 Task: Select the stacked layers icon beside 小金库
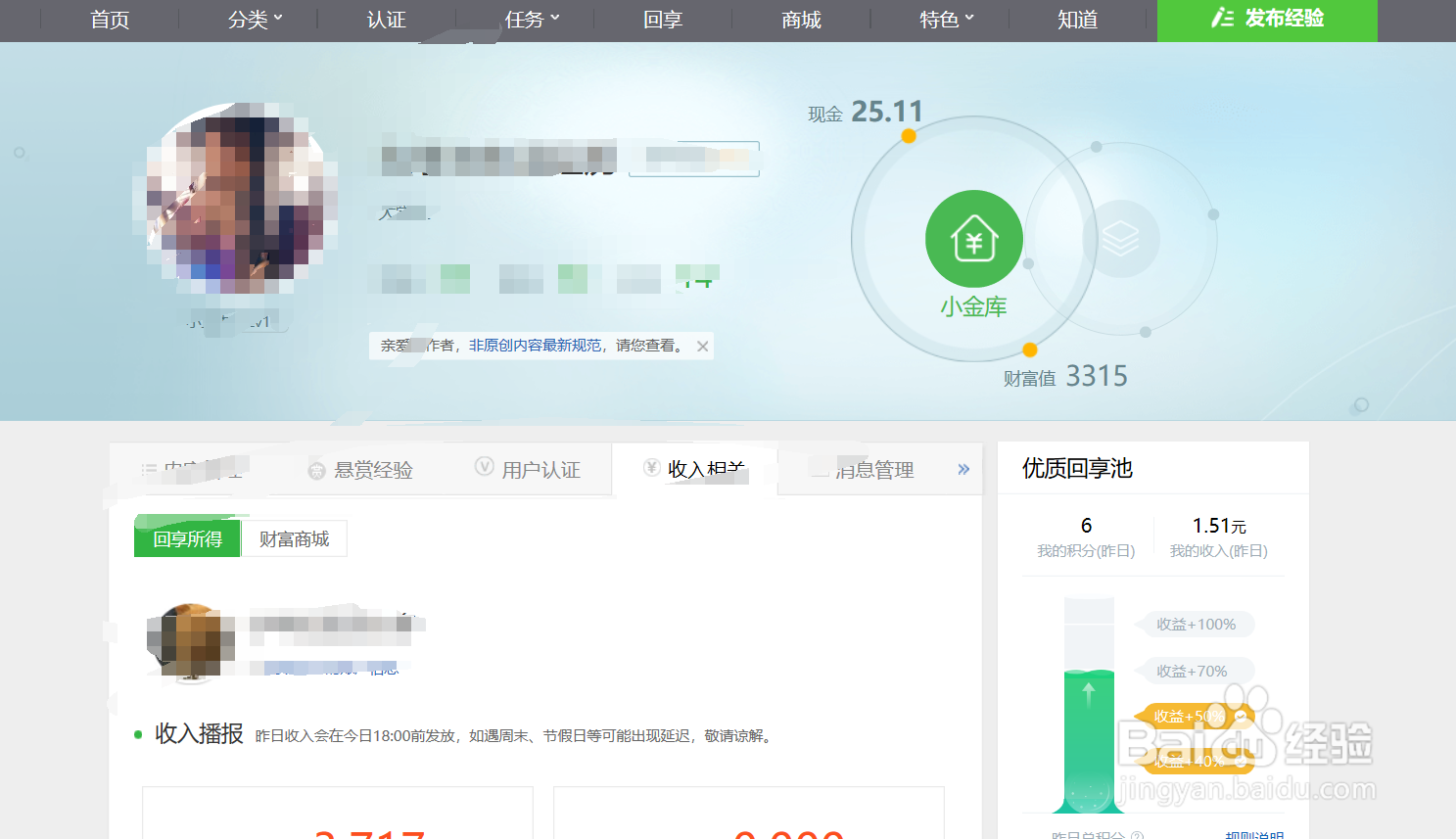tap(1123, 238)
